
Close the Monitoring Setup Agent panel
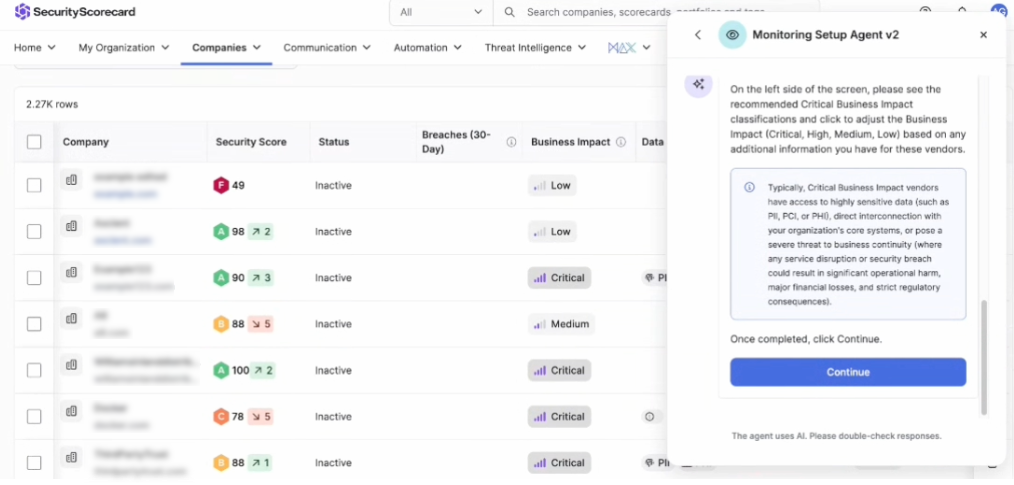coord(984,35)
